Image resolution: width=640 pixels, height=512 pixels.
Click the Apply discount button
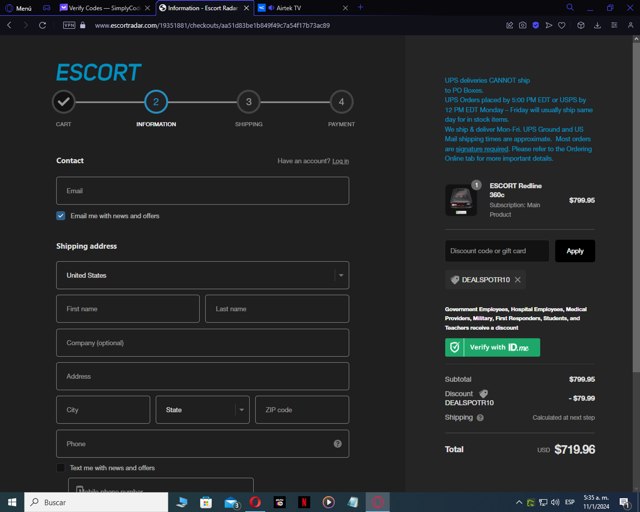pyautogui.click(x=575, y=251)
